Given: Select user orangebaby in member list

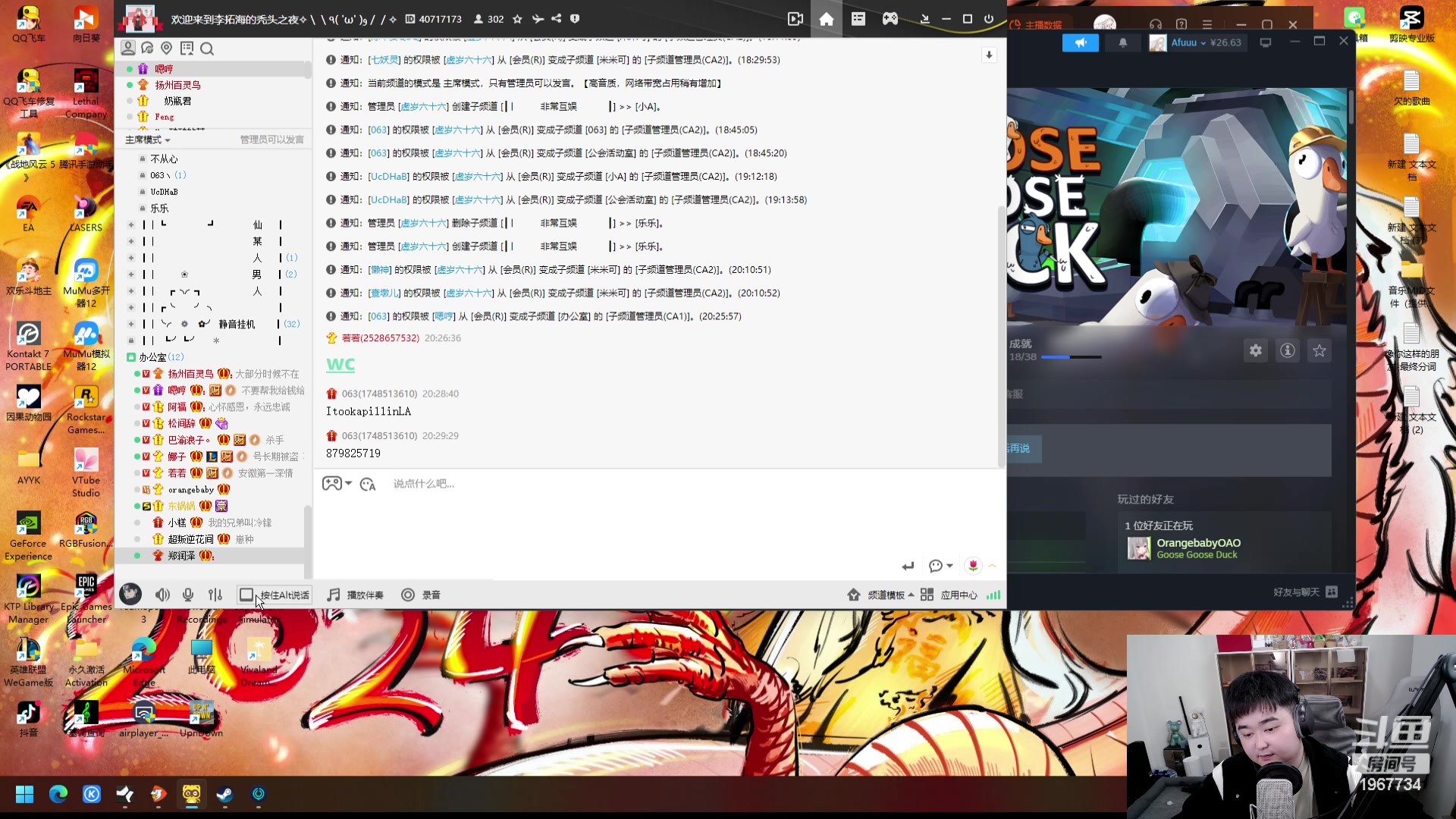Looking at the screenshot, I should [x=191, y=490].
